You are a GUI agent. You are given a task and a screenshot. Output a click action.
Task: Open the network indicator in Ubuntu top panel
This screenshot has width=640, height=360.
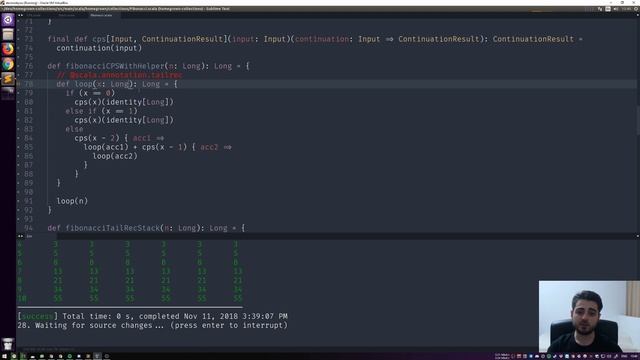600,9
